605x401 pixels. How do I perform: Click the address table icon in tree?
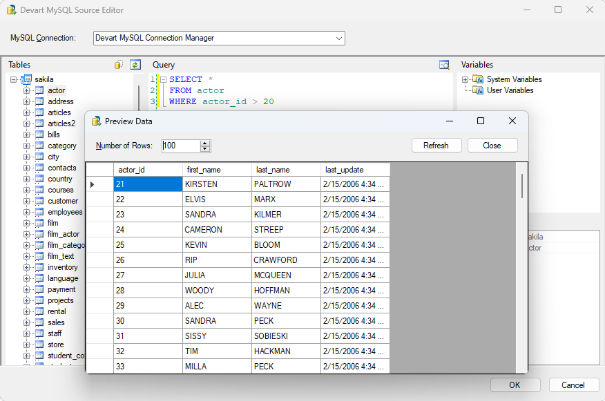coord(39,101)
